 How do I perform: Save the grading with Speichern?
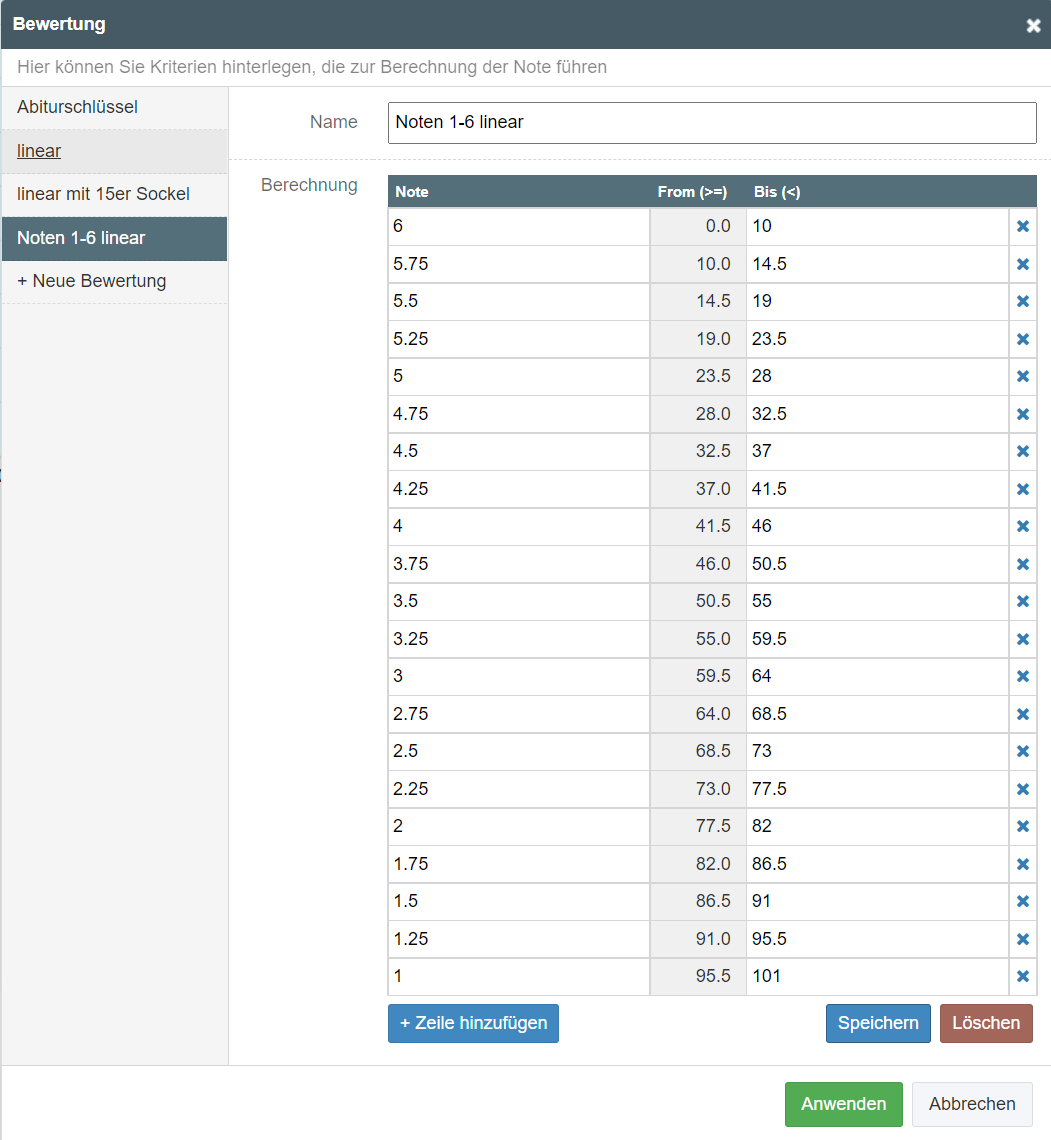click(x=878, y=1023)
